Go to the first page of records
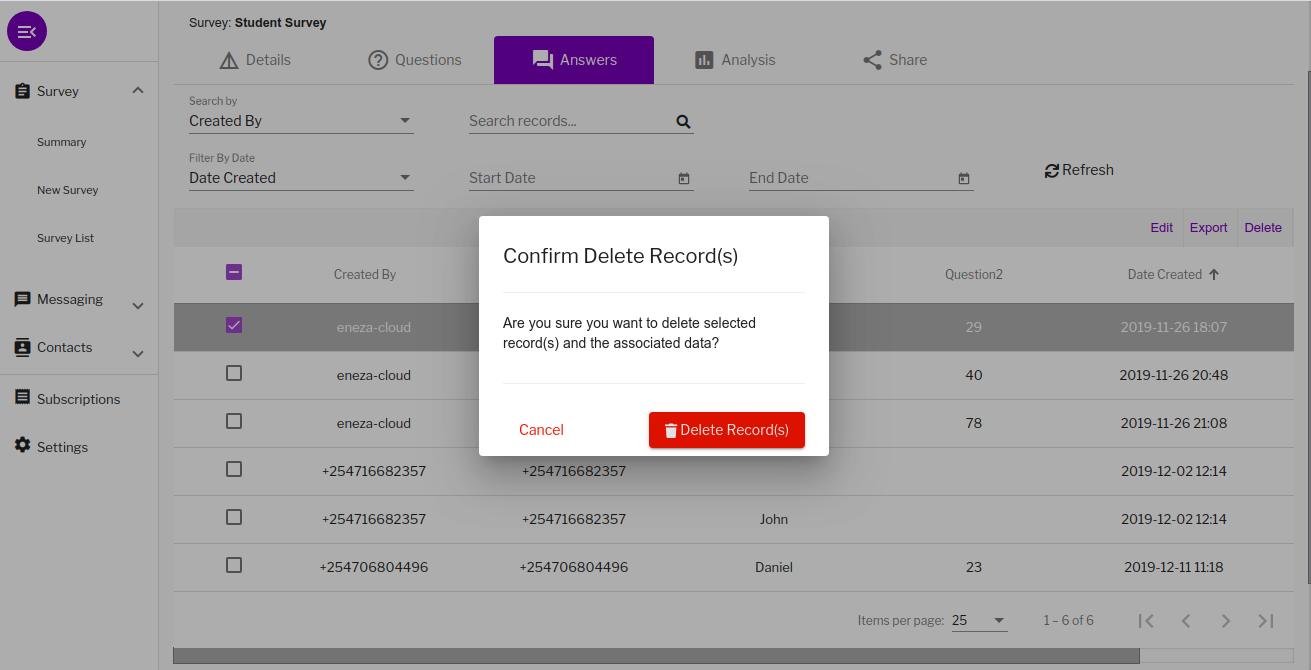This screenshot has width=1311, height=670. 1146,621
